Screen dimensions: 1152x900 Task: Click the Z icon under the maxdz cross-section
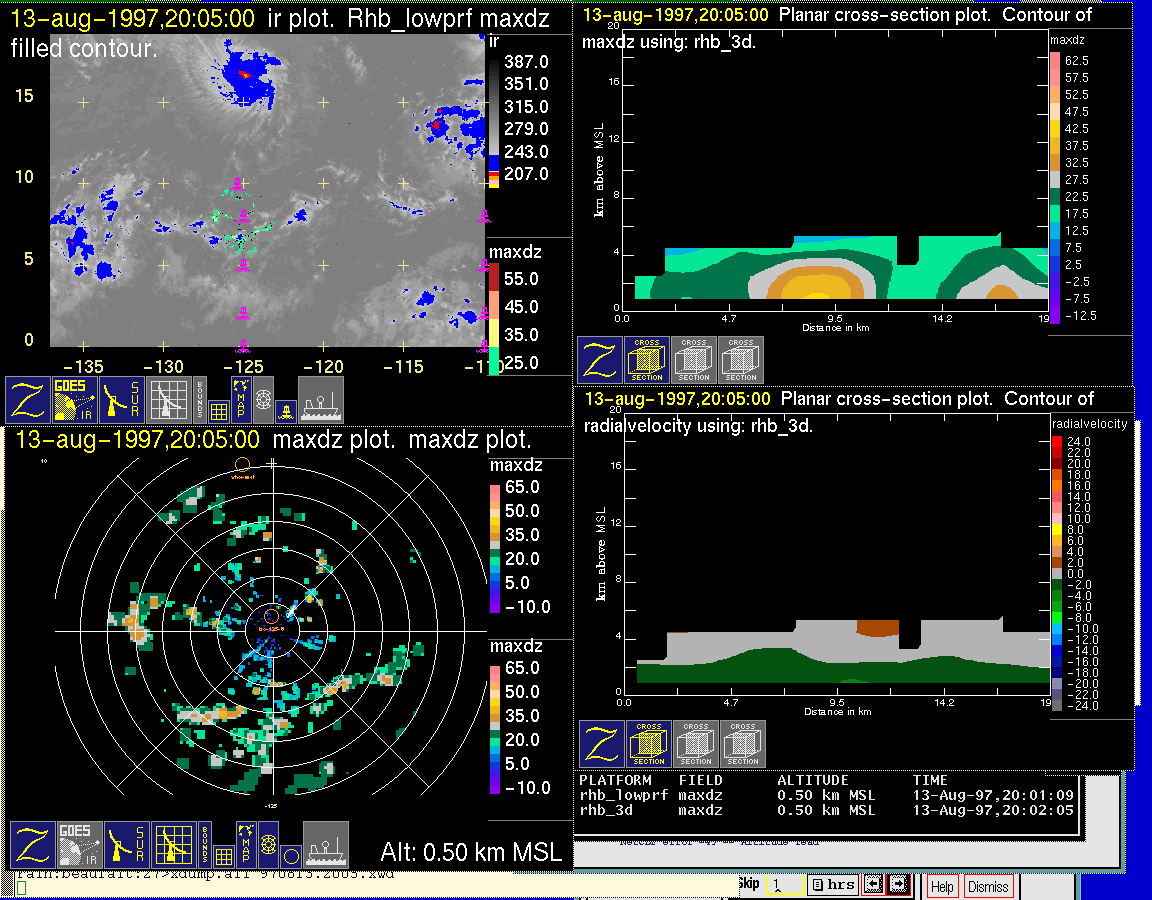click(x=600, y=360)
